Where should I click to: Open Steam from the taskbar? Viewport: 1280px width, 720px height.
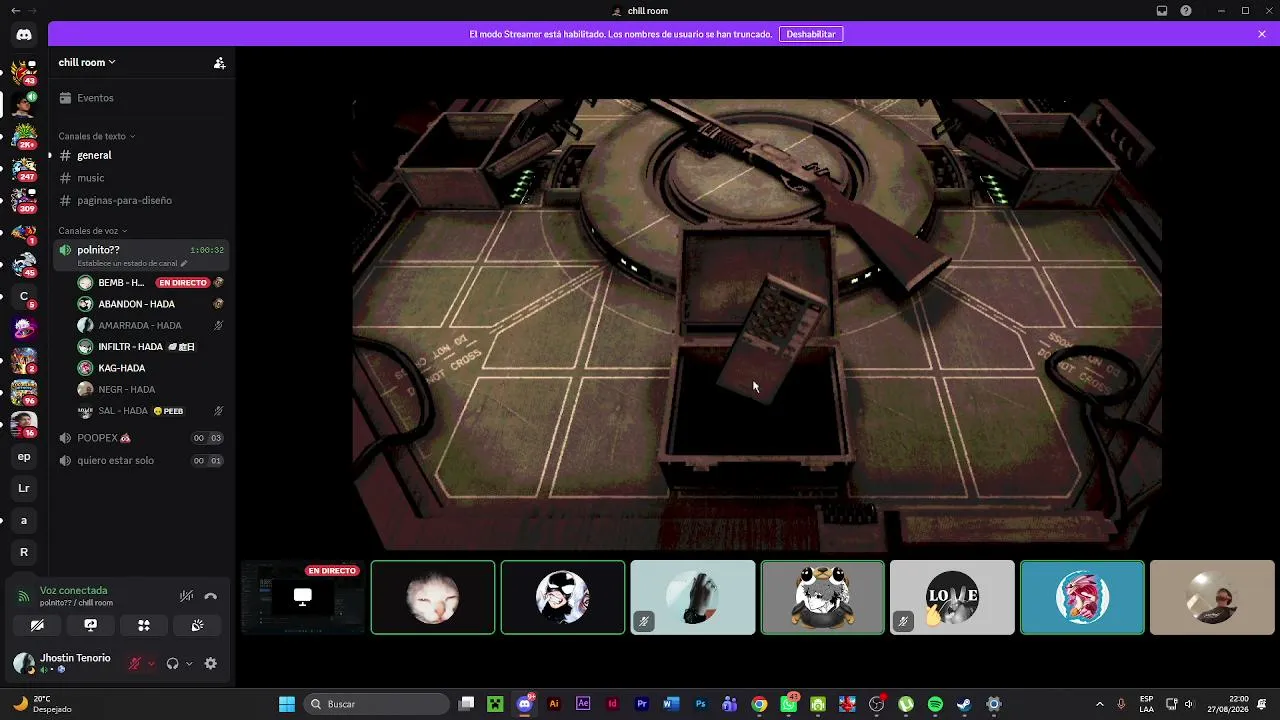[964, 704]
